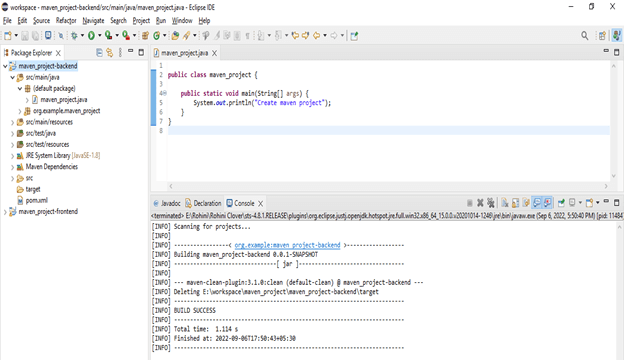Maximize the editor area panel
Image resolution: width=624 pixels, height=360 pixels.
[x=616, y=52]
